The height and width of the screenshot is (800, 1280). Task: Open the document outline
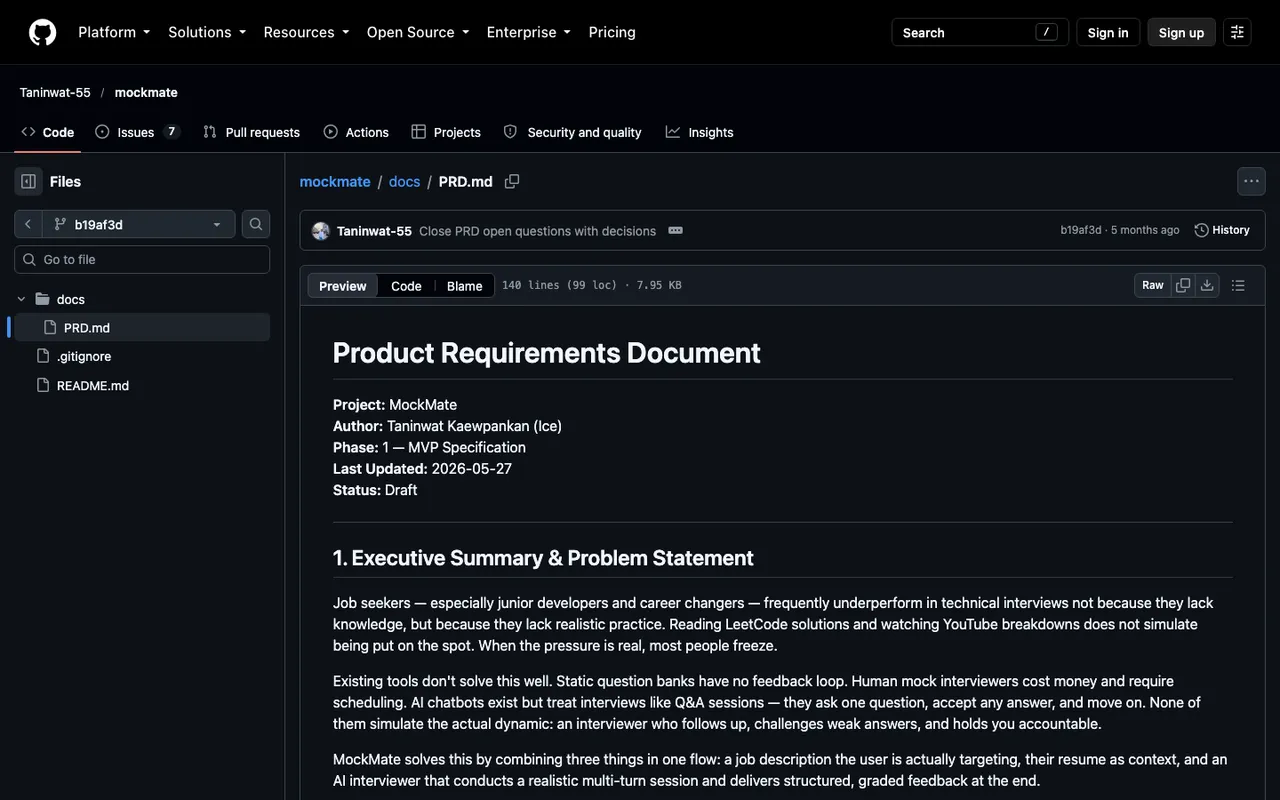[x=1238, y=285]
